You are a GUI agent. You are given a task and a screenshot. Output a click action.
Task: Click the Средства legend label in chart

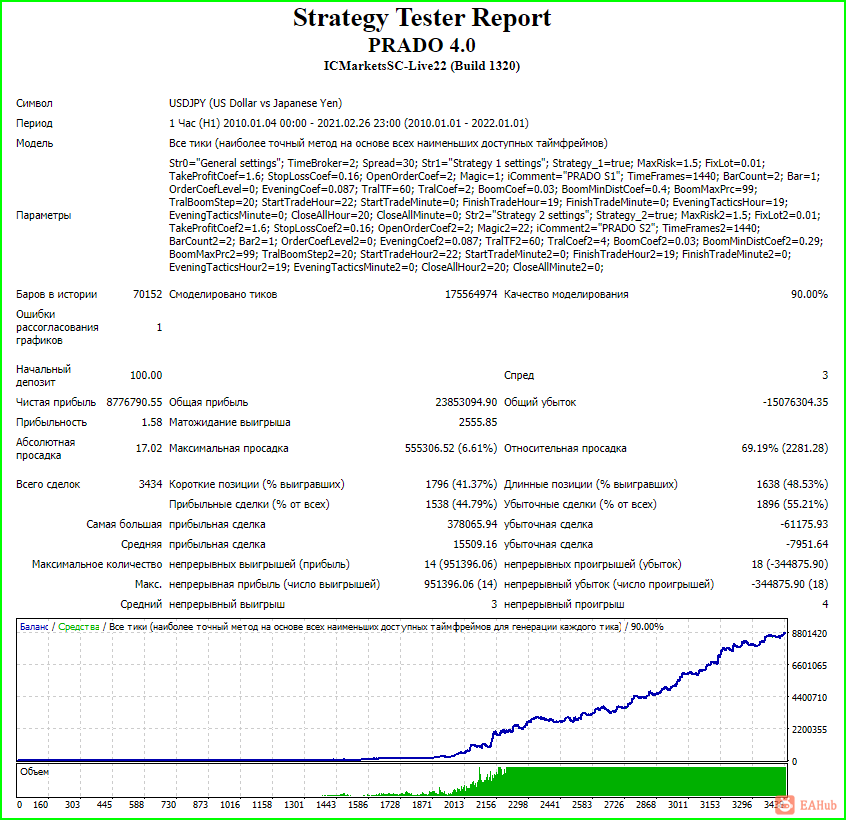(x=79, y=627)
